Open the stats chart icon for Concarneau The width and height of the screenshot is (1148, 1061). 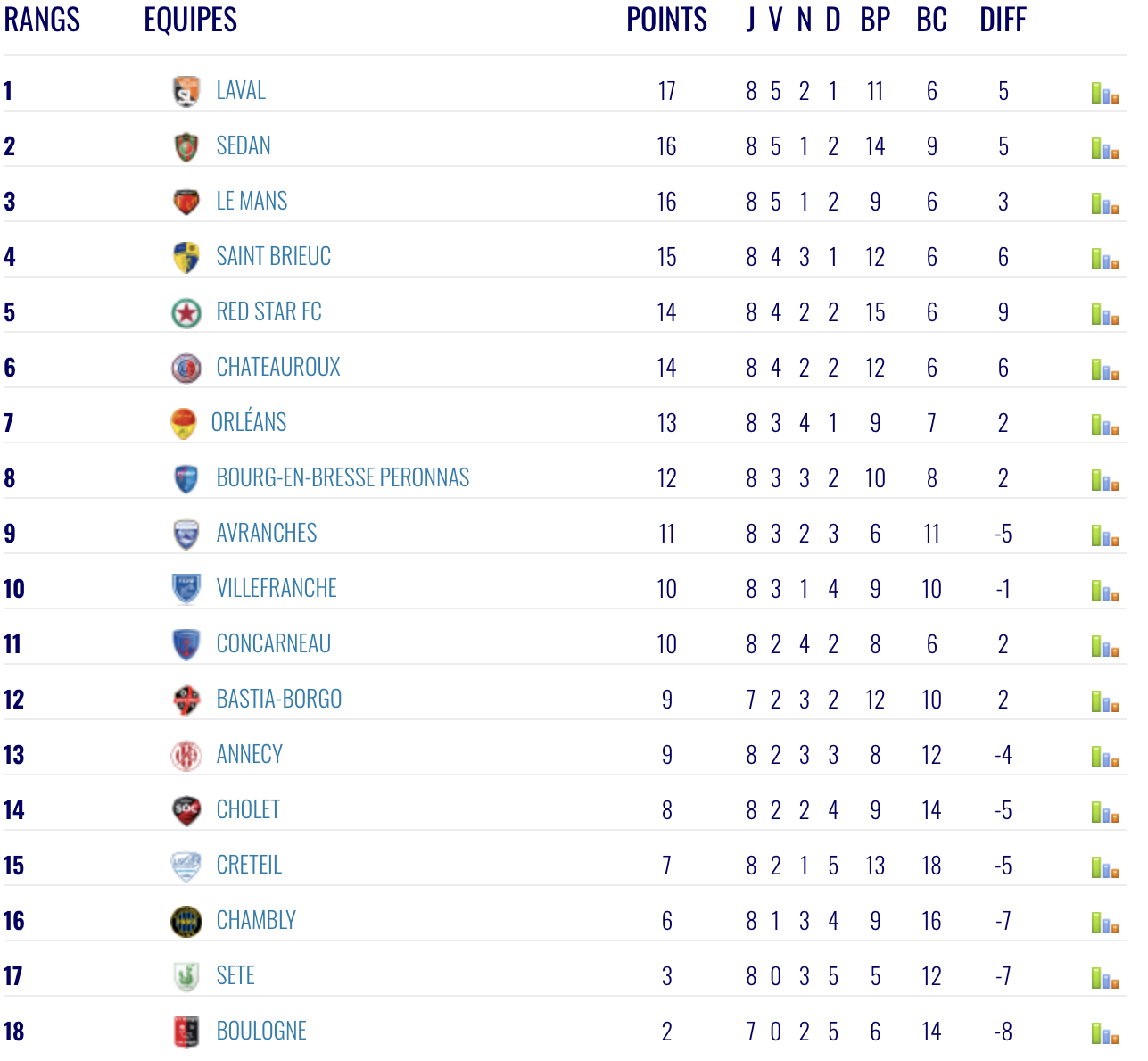(1104, 645)
